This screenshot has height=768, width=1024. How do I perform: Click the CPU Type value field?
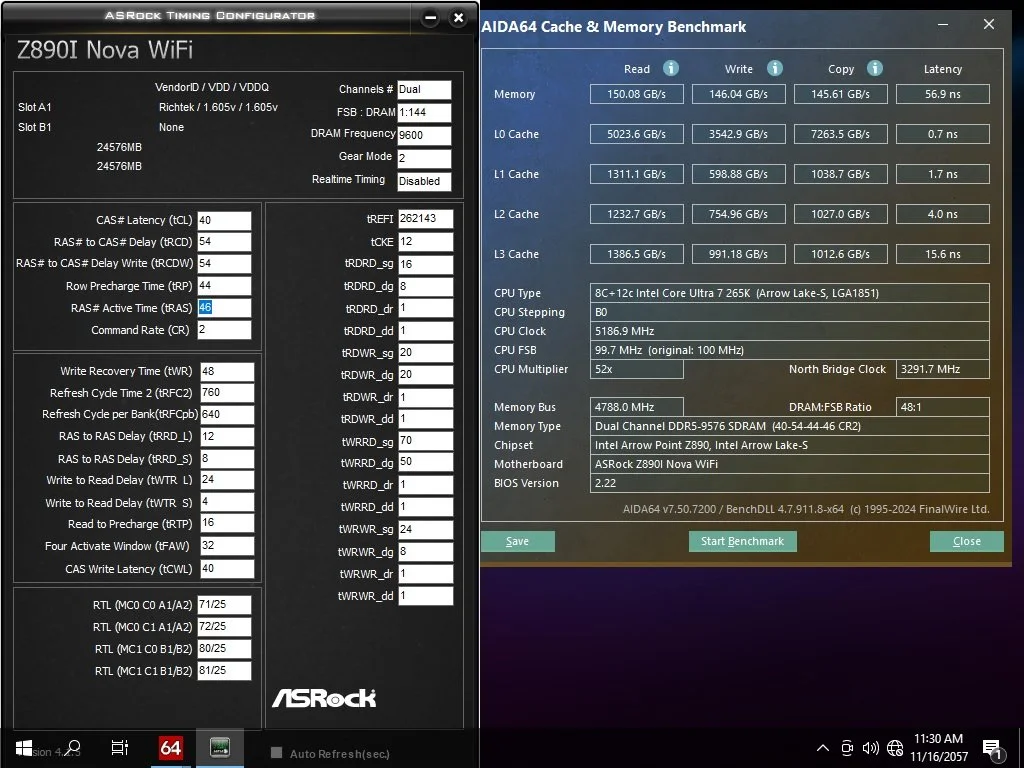tap(790, 293)
